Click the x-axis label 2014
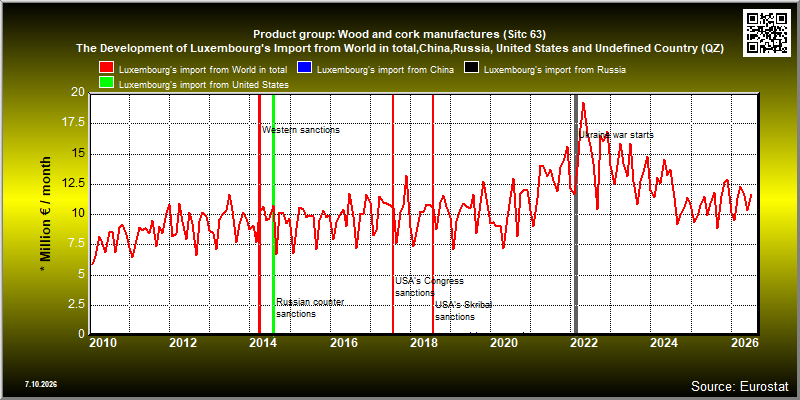 (x=263, y=342)
